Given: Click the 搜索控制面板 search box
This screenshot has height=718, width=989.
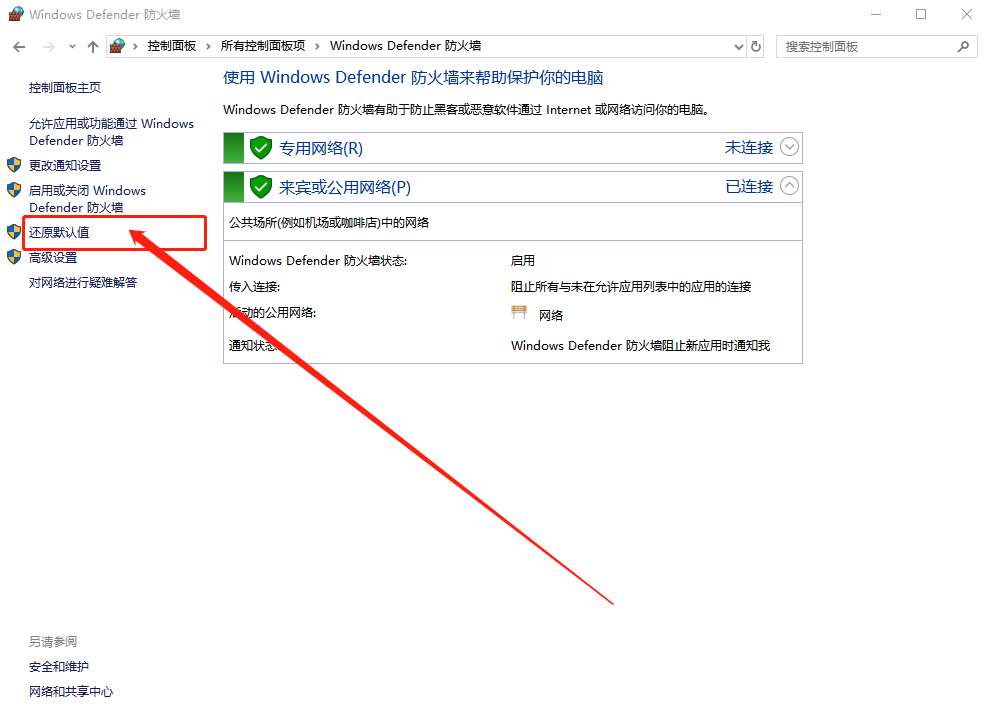Looking at the screenshot, I should point(865,46).
